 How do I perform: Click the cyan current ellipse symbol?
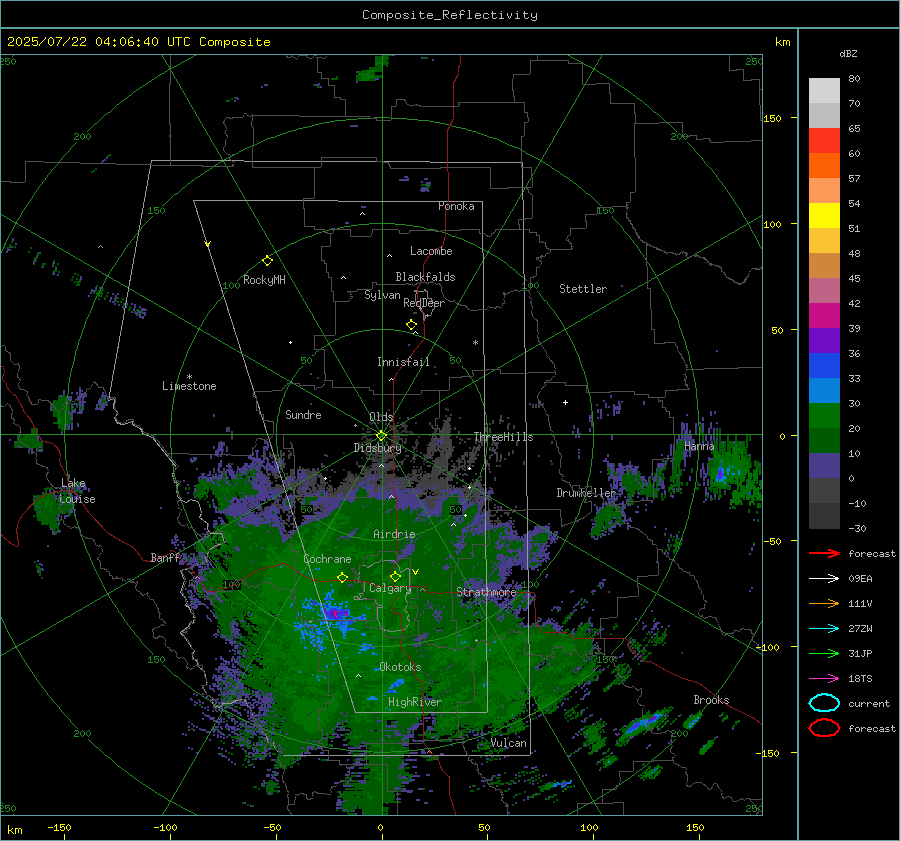coord(824,703)
